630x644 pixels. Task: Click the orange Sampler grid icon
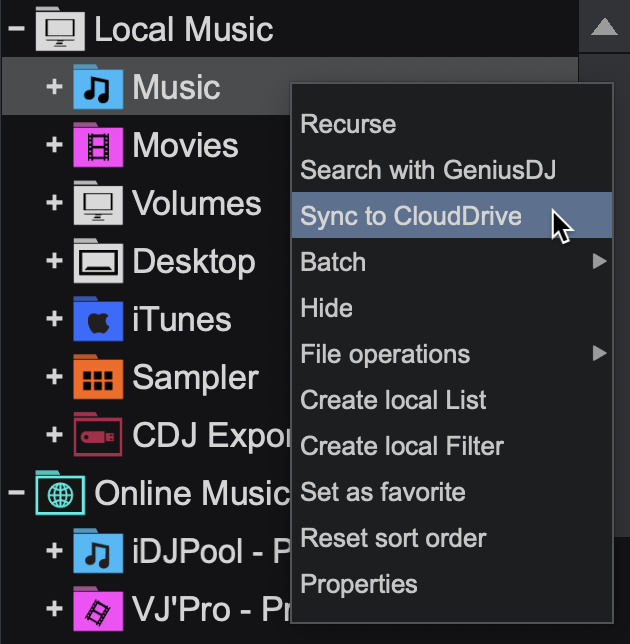pos(97,378)
